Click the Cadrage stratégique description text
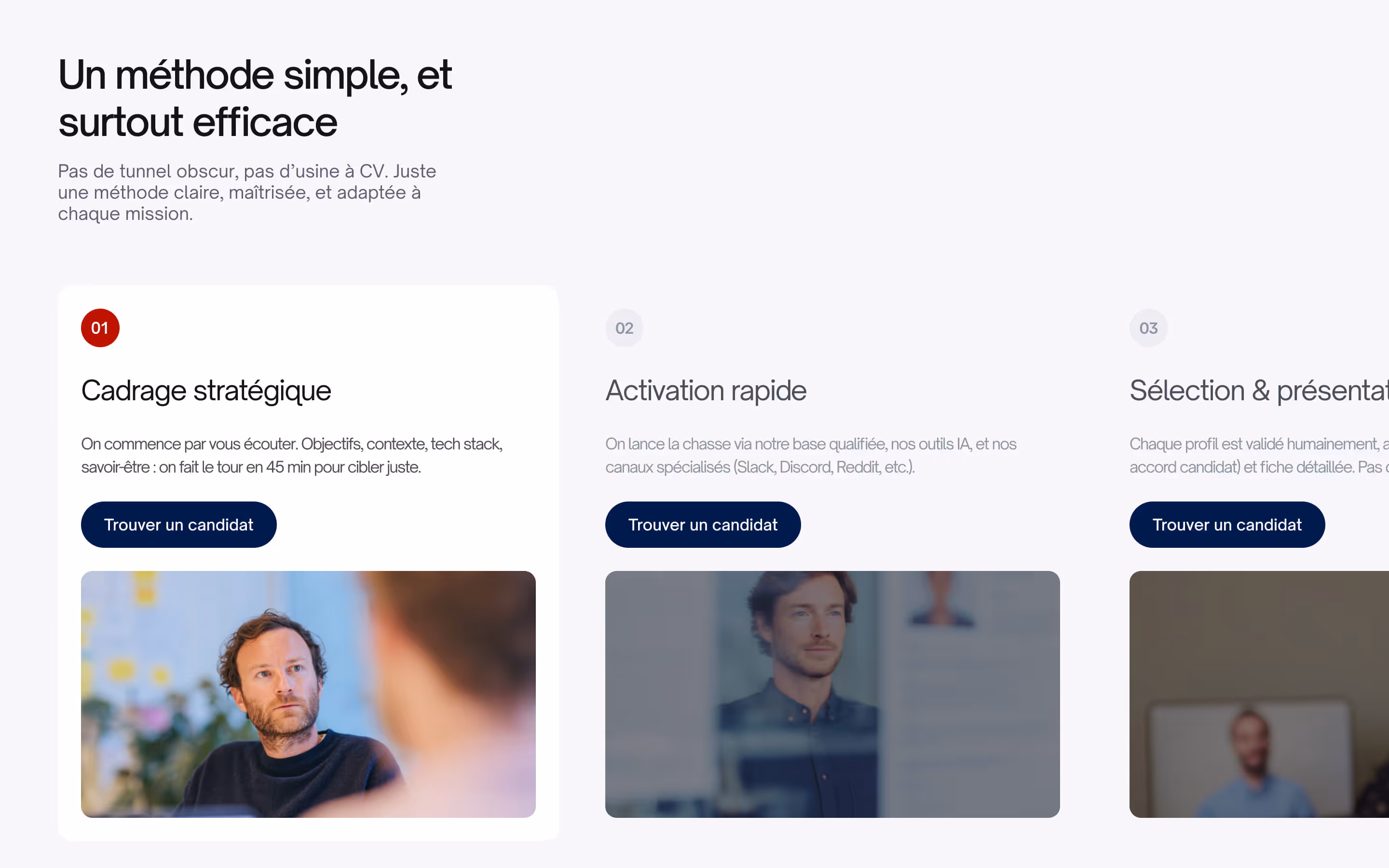1389x868 pixels. pyautogui.click(x=292, y=455)
